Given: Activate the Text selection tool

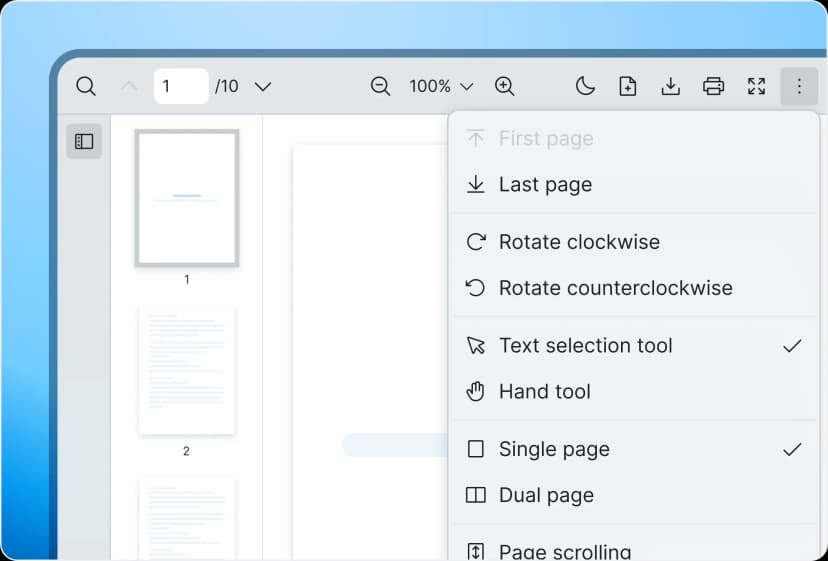Looking at the screenshot, I should [x=633, y=345].
